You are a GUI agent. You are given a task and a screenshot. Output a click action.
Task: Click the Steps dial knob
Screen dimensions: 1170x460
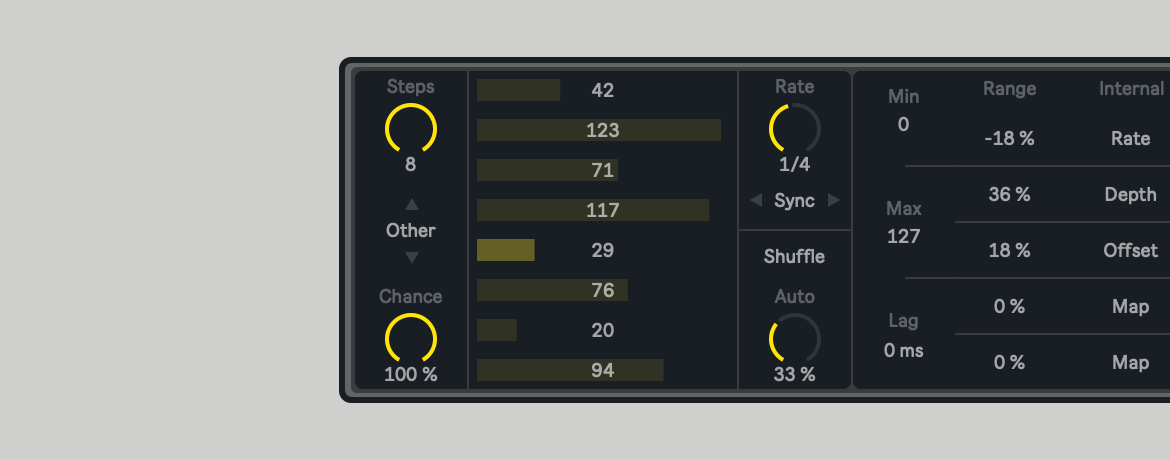pos(411,129)
